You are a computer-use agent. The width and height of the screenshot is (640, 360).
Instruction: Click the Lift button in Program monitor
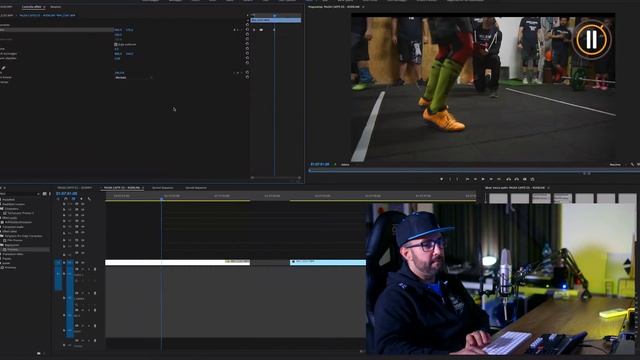point(509,179)
